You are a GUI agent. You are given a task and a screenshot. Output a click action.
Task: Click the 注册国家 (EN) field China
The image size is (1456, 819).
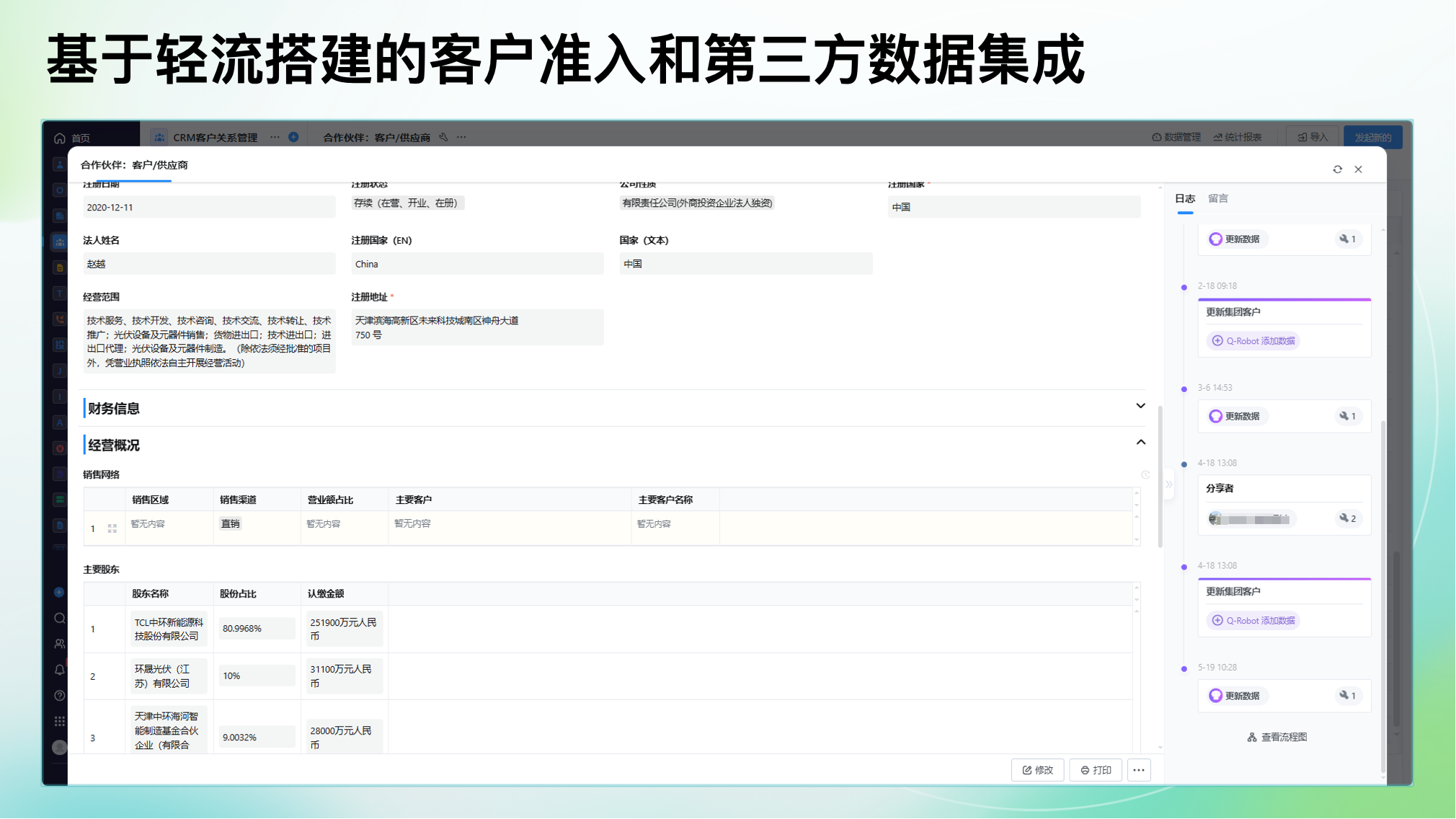pyautogui.click(x=477, y=264)
